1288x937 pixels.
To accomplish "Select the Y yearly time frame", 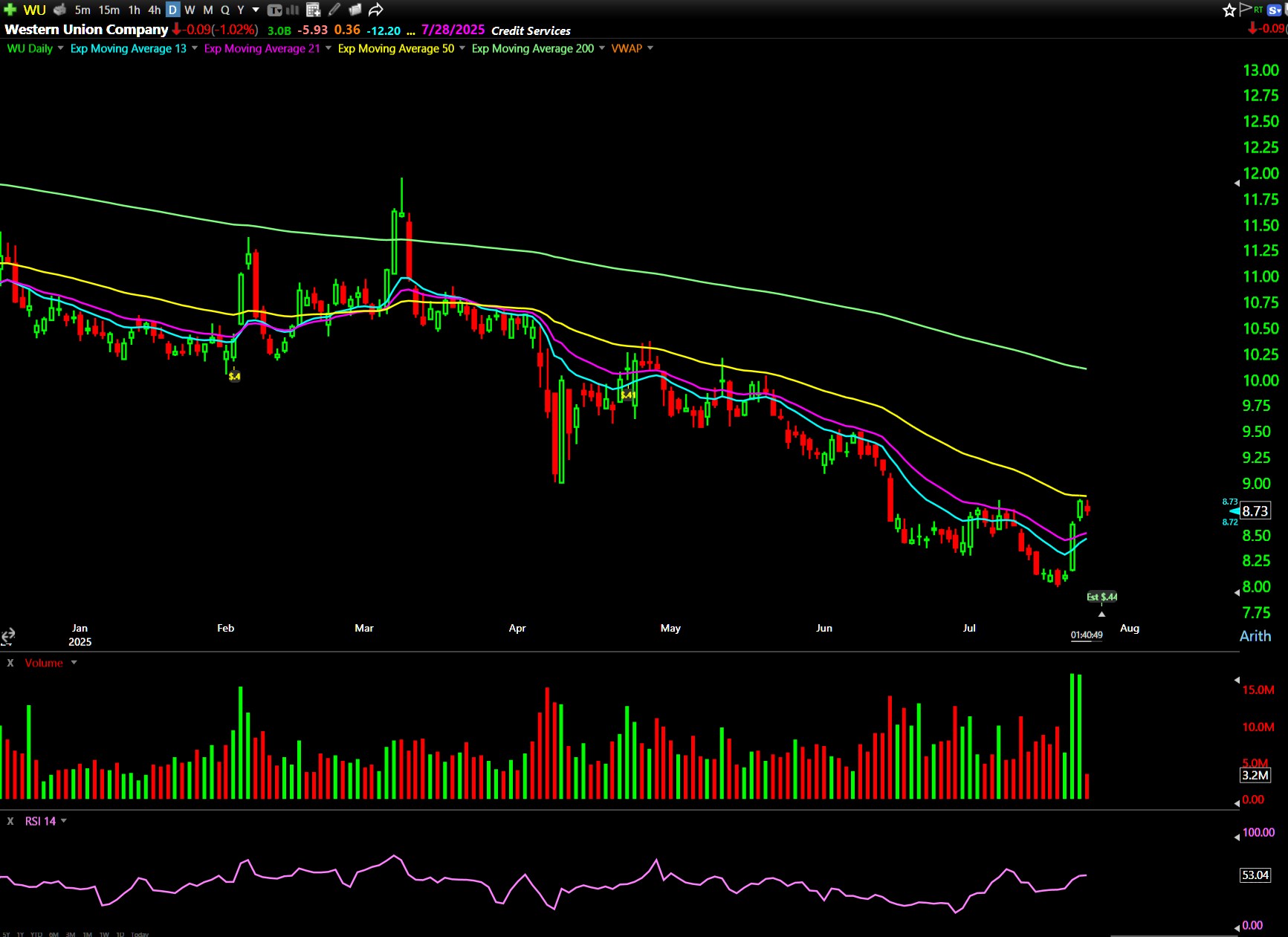I will click(241, 10).
